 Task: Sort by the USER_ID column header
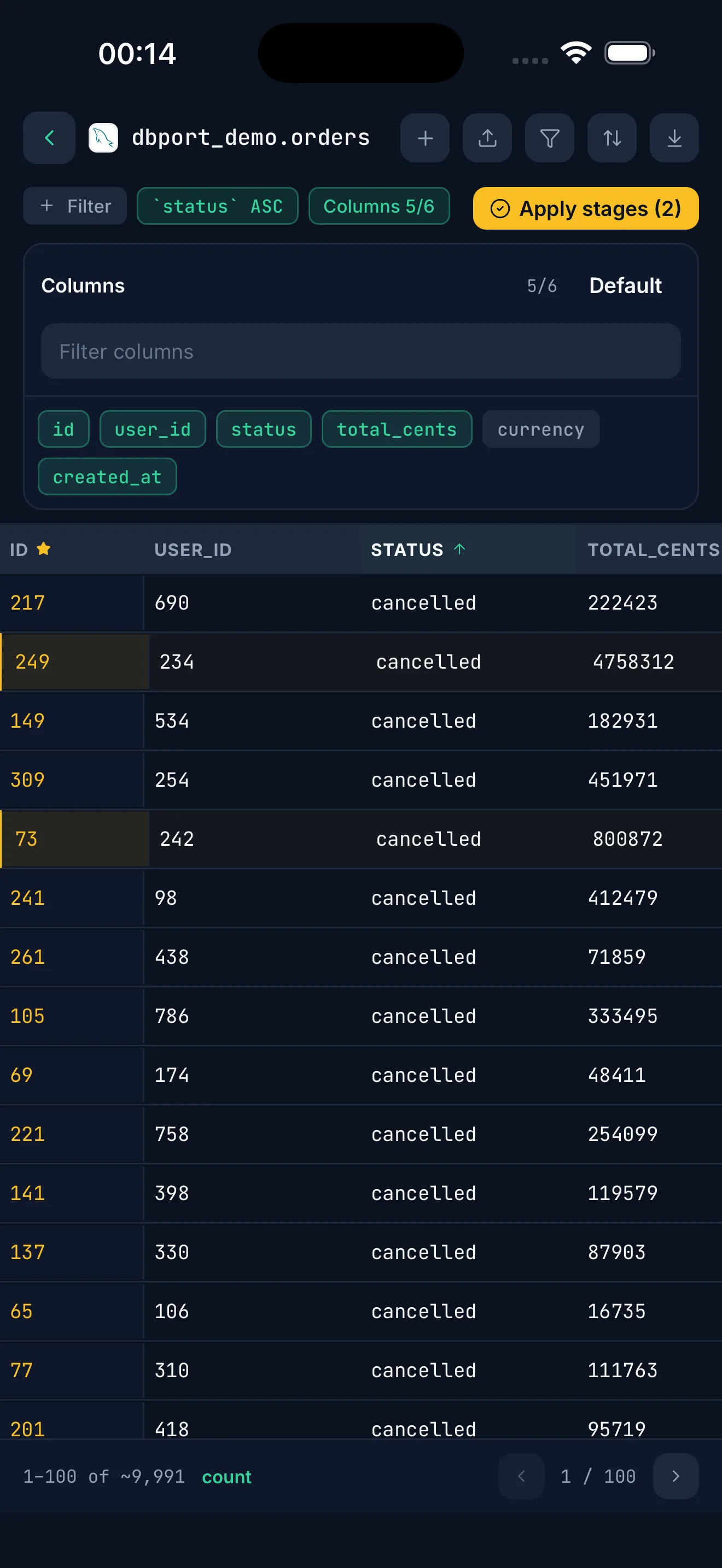point(252,549)
